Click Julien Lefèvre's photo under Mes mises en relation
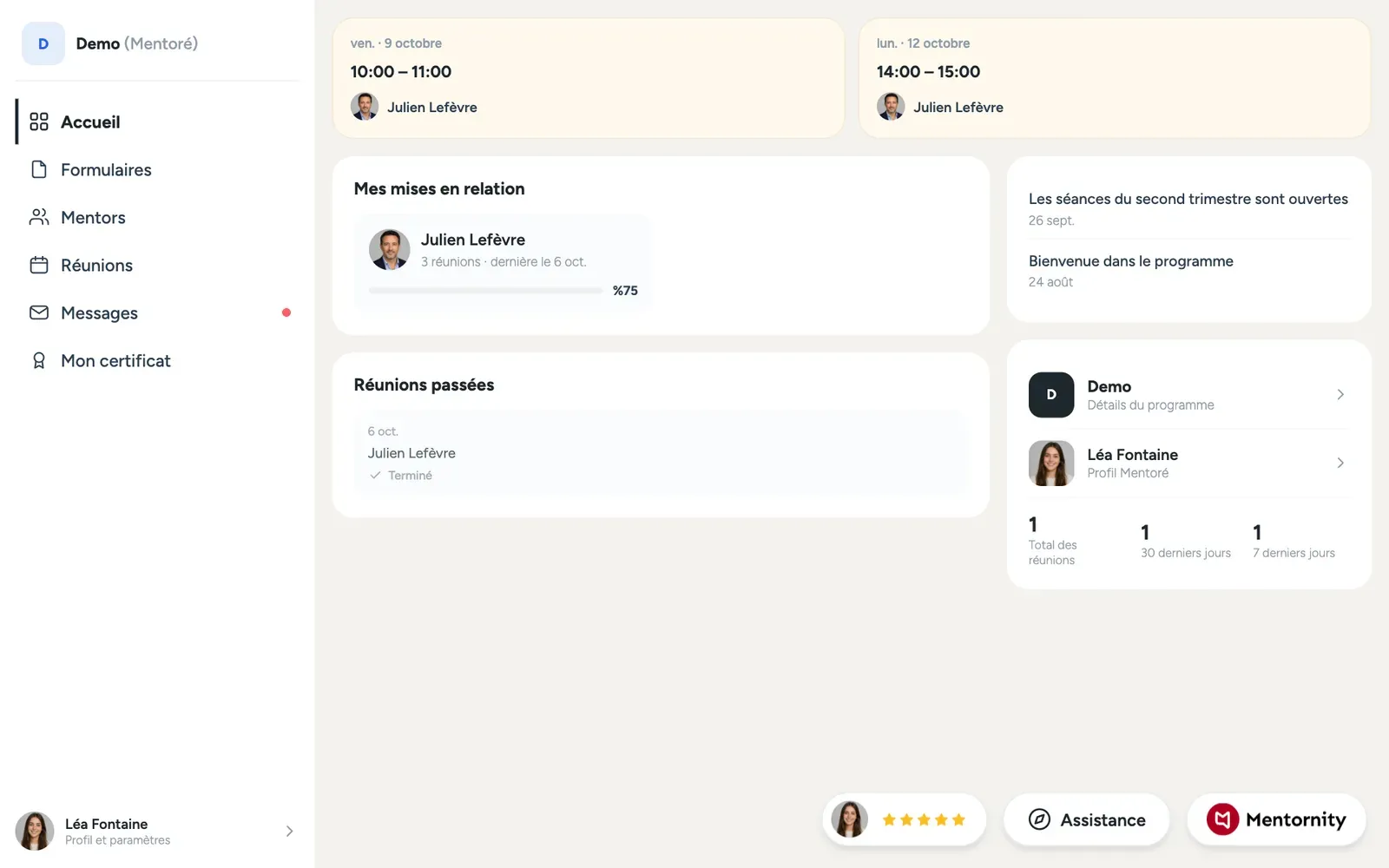The width and height of the screenshot is (1389, 868). point(390,250)
